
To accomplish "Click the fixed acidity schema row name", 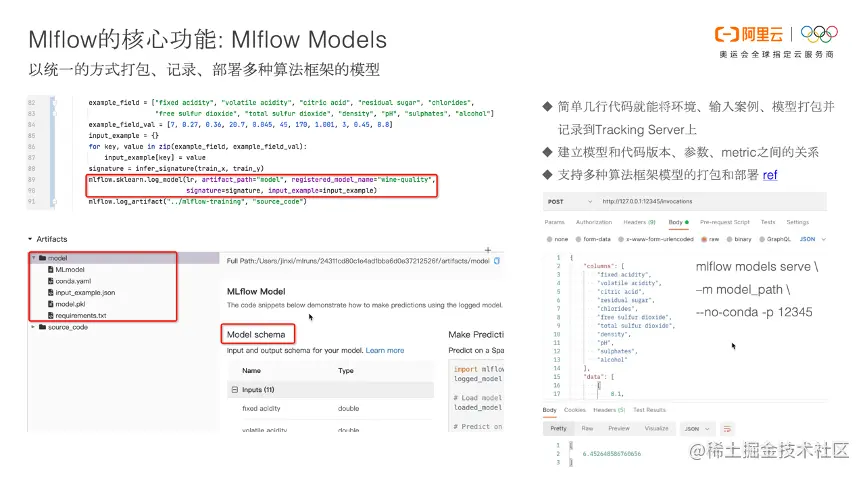I will pos(261,409).
